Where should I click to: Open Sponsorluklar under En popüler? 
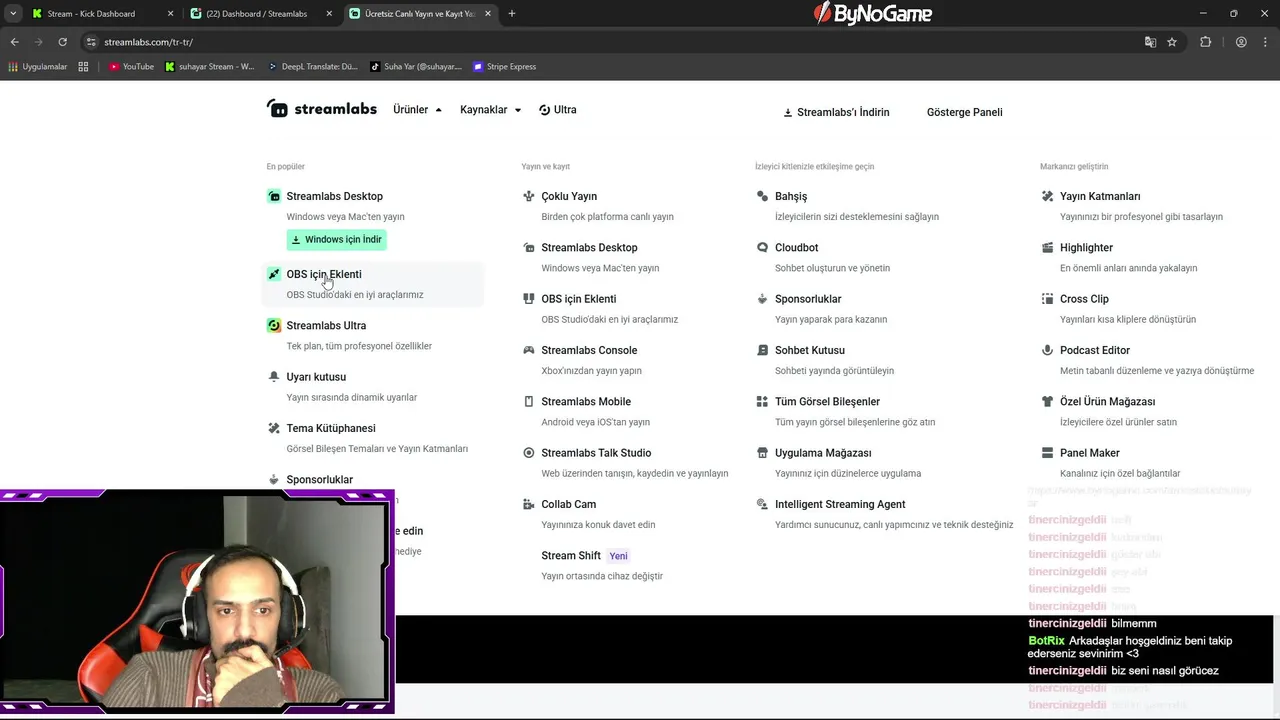(x=319, y=480)
